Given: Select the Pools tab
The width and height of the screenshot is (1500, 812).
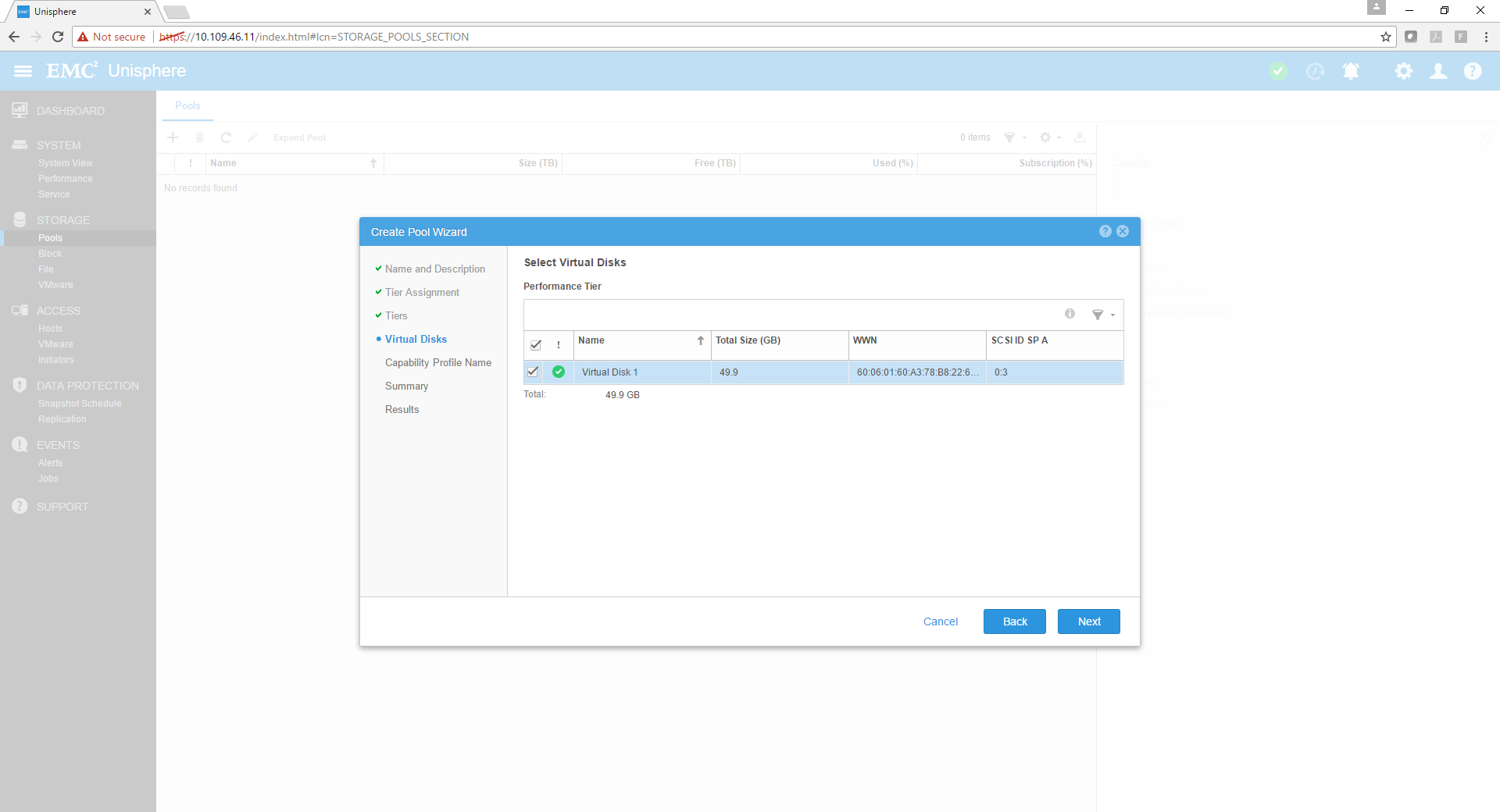Looking at the screenshot, I should [x=187, y=106].
